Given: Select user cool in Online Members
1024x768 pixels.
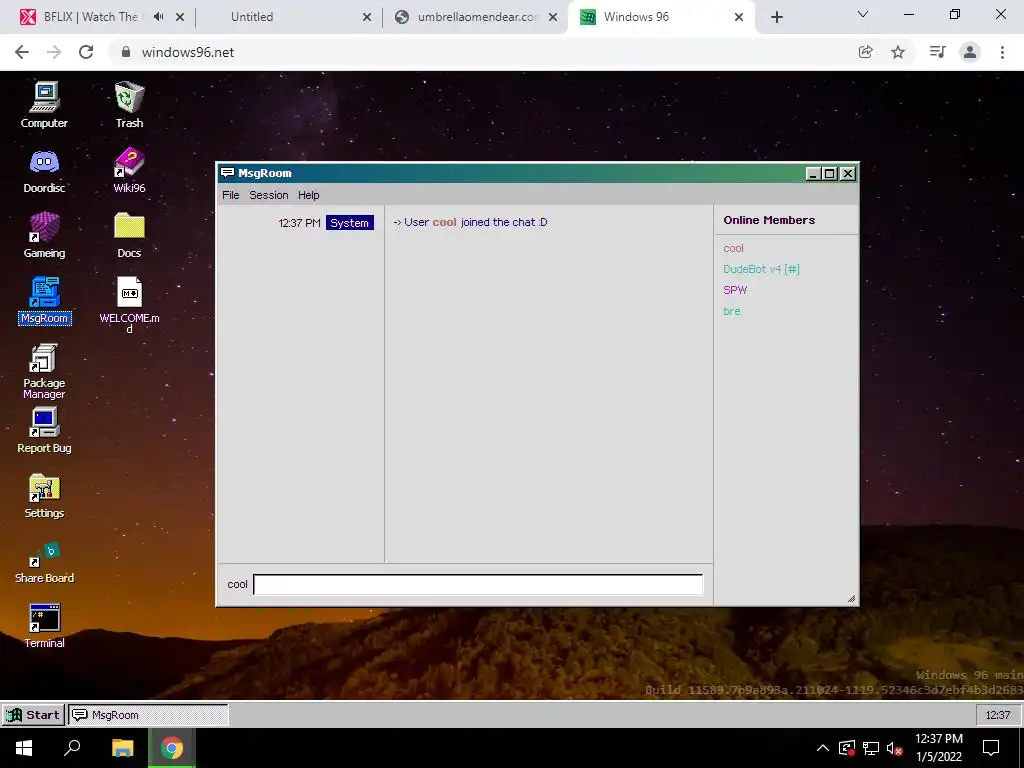Looking at the screenshot, I should click(x=733, y=248).
